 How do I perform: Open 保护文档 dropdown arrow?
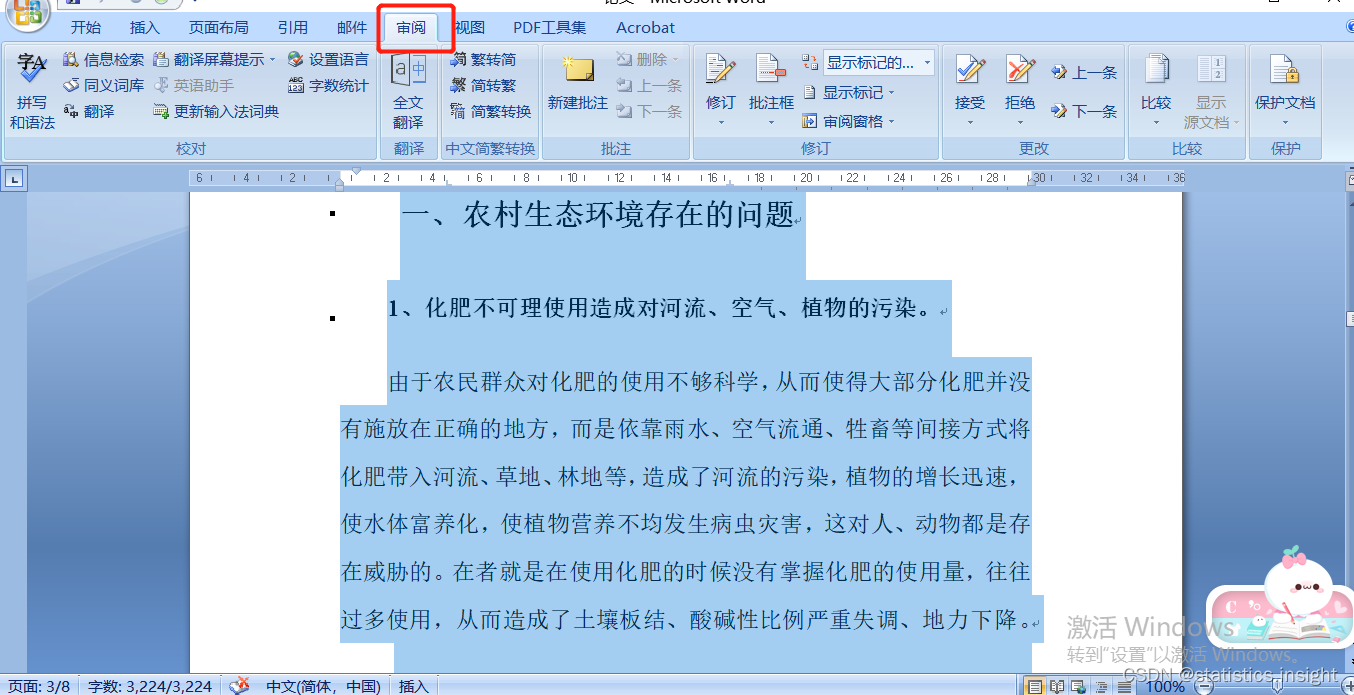pyautogui.click(x=1285, y=123)
